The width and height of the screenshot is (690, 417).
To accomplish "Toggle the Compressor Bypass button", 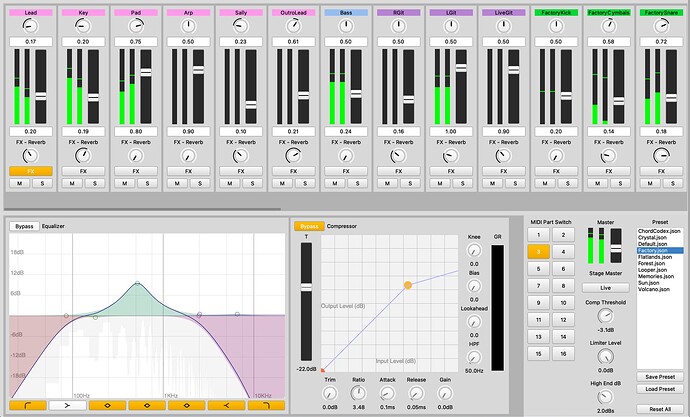I will 309,226.
